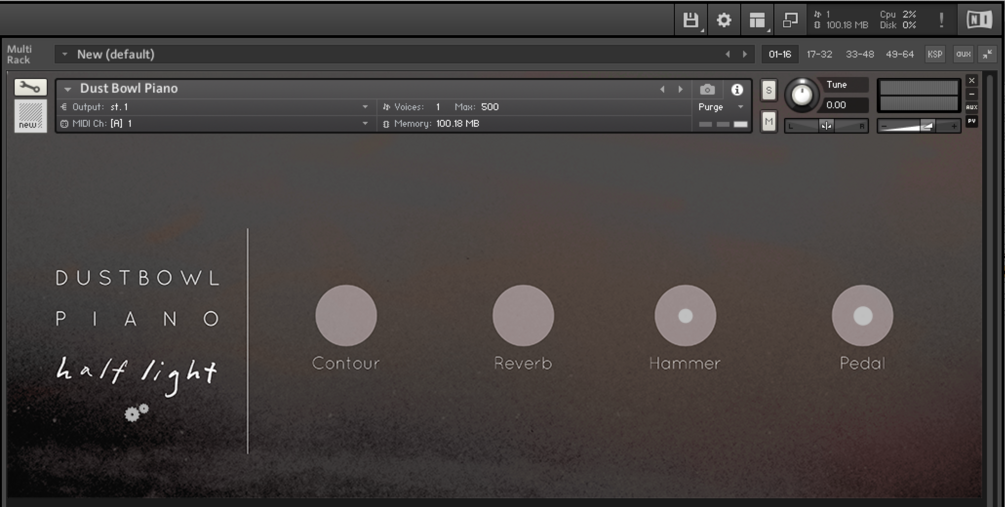The image size is (1005, 507).
Task: Switch to the 17-32 rack page
Action: (x=819, y=54)
